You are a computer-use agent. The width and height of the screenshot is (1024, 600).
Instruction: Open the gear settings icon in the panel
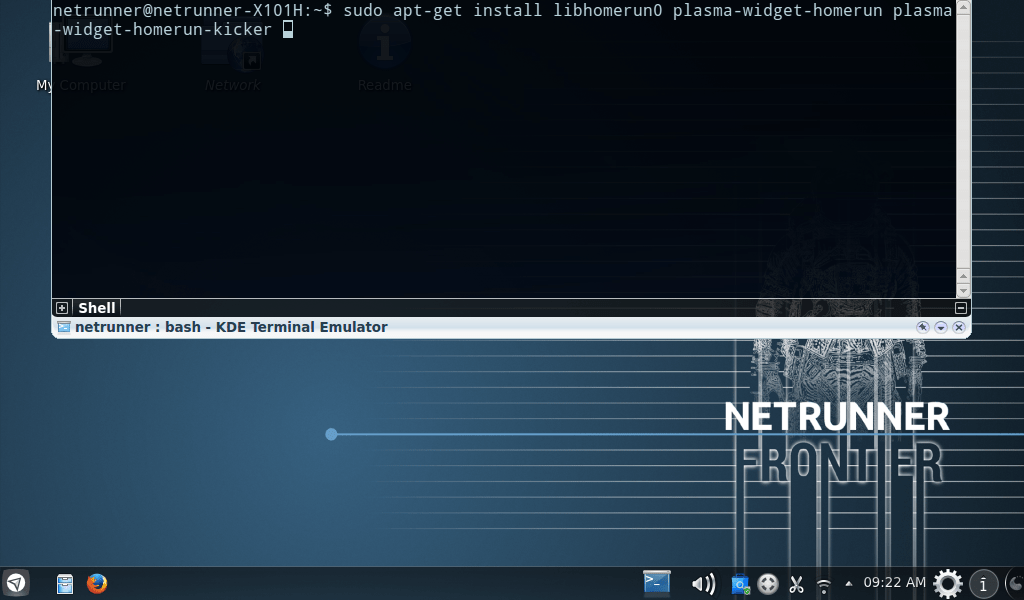[x=948, y=583]
